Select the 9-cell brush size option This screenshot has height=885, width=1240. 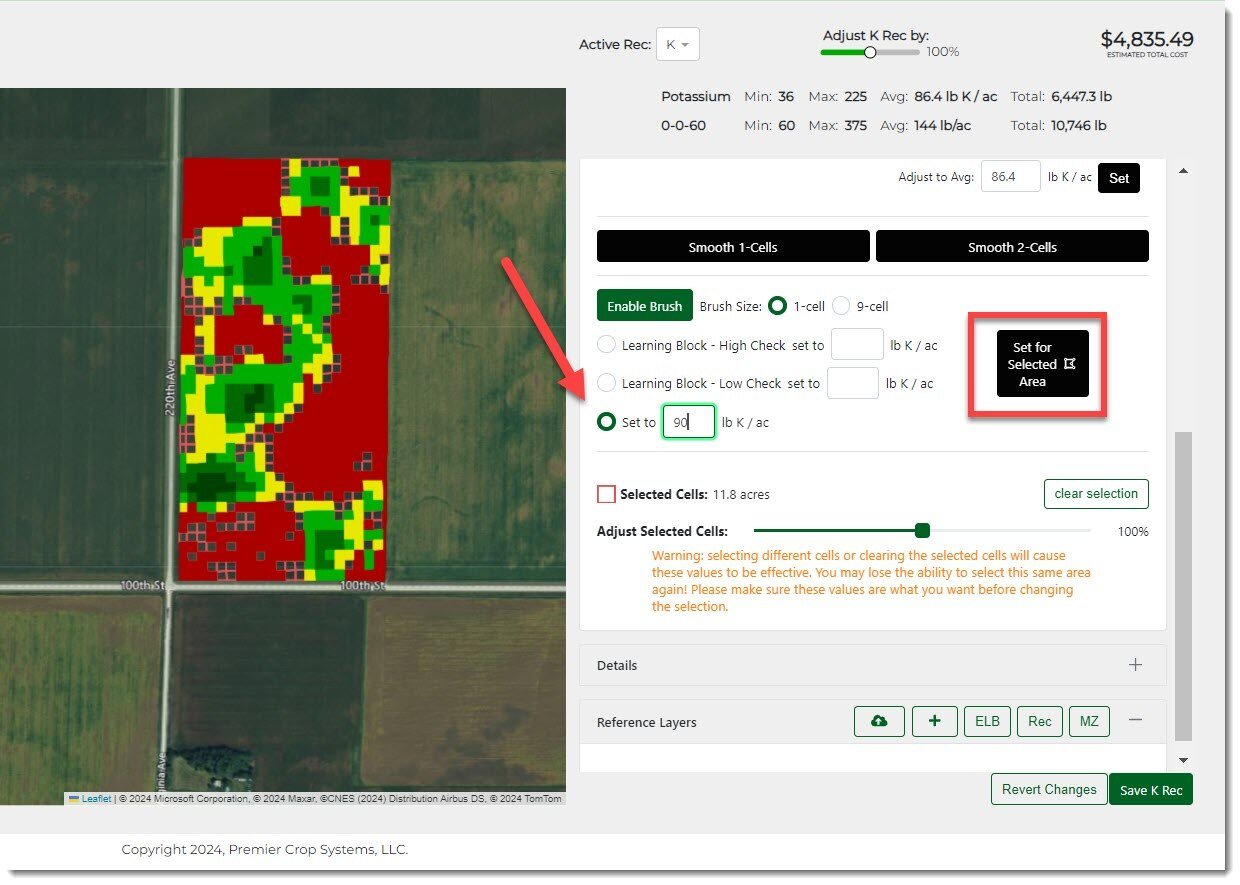pyautogui.click(x=842, y=306)
